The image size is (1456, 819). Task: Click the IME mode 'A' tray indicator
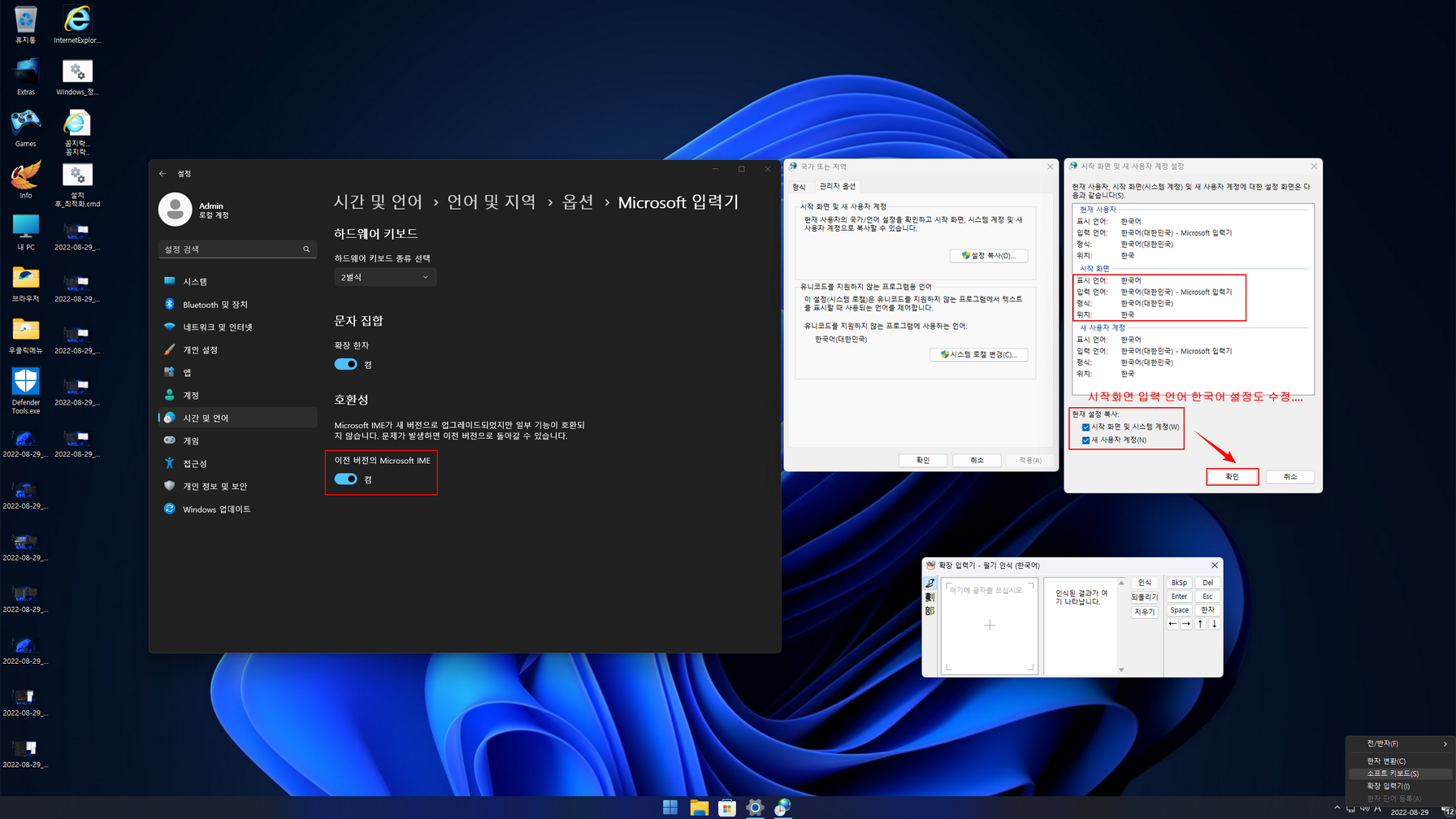click(x=1377, y=808)
